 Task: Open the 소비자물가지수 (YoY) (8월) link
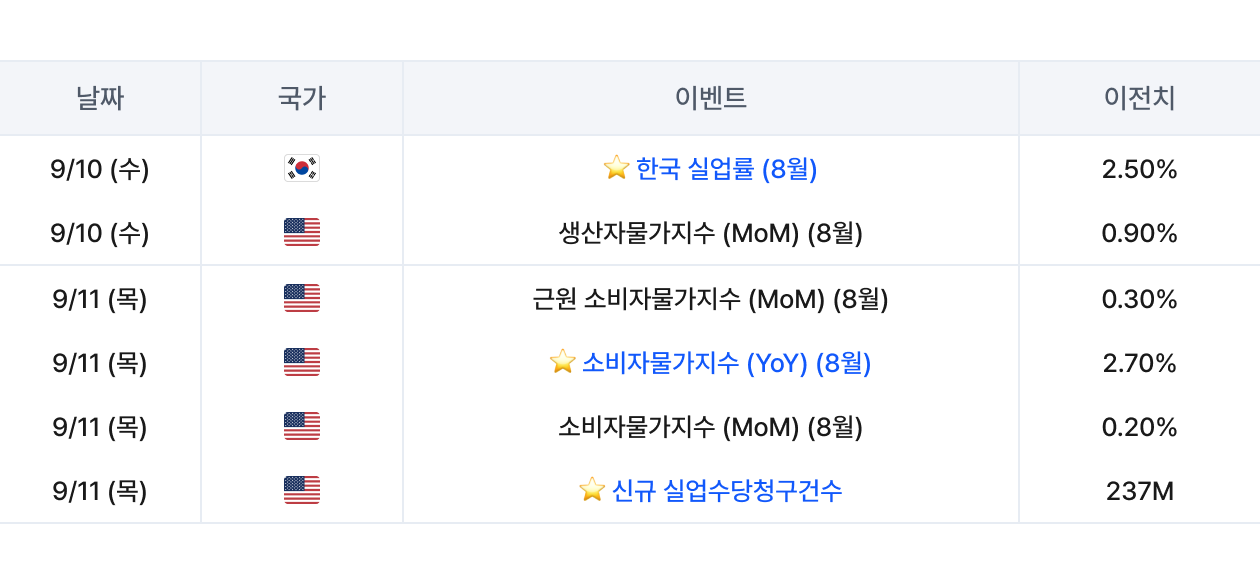coord(726,363)
